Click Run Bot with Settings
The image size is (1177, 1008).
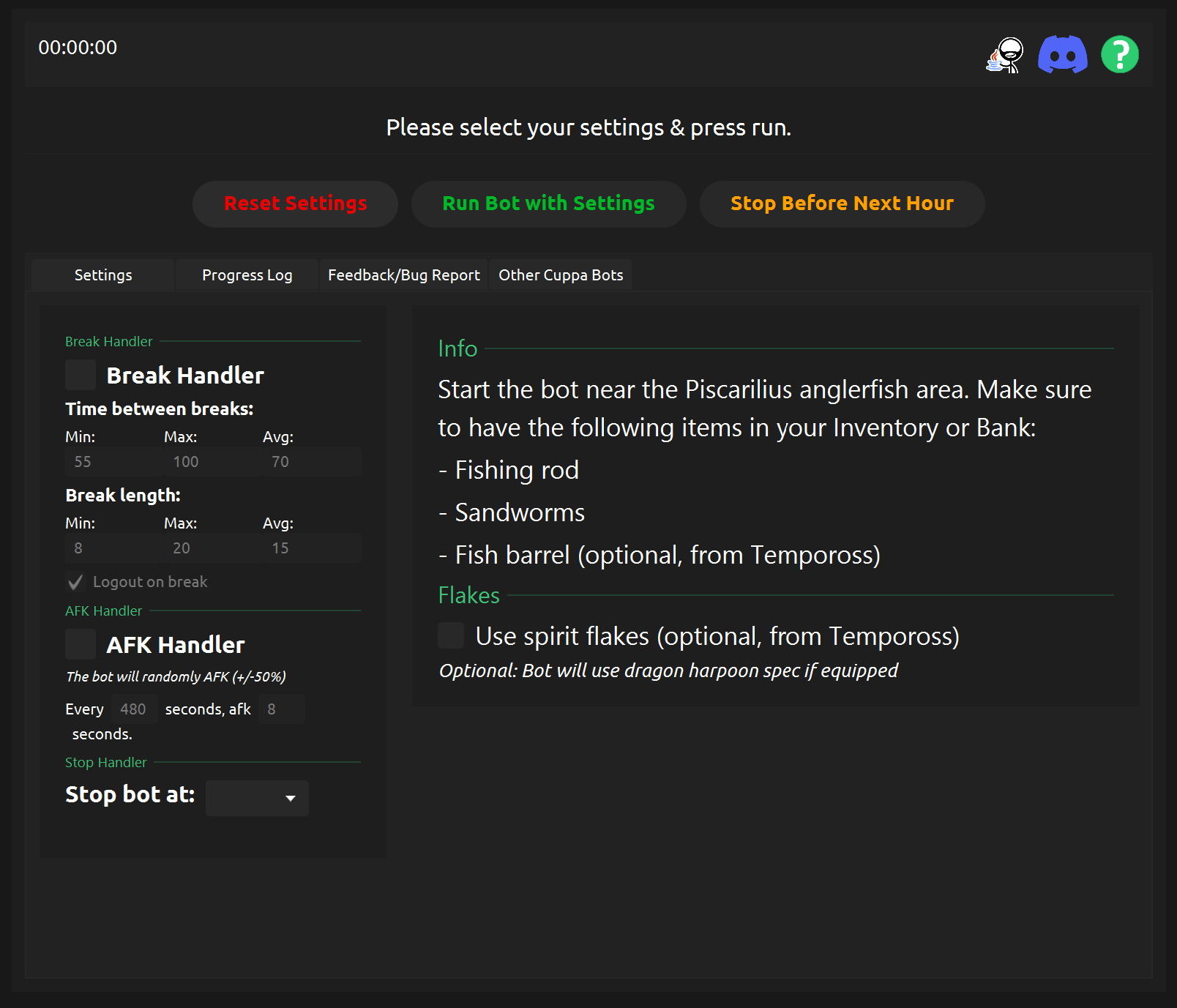(x=548, y=204)
